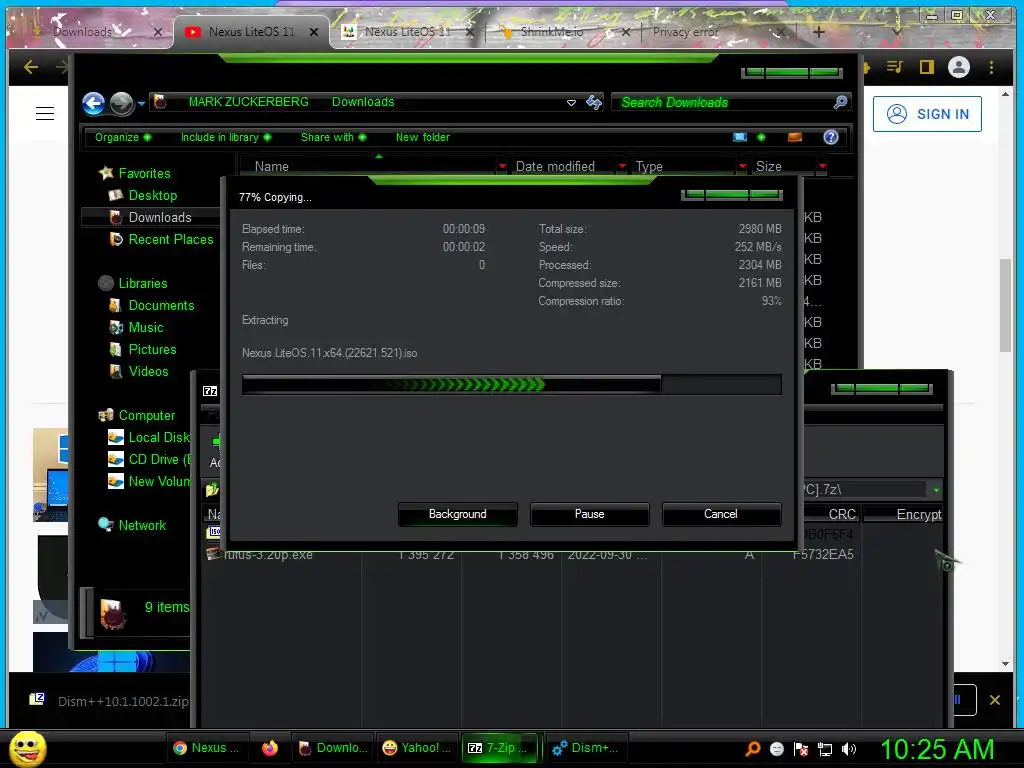Switch to Dism++ taskbar button
Screen dimensions: 1024x768
coord(584,748)
